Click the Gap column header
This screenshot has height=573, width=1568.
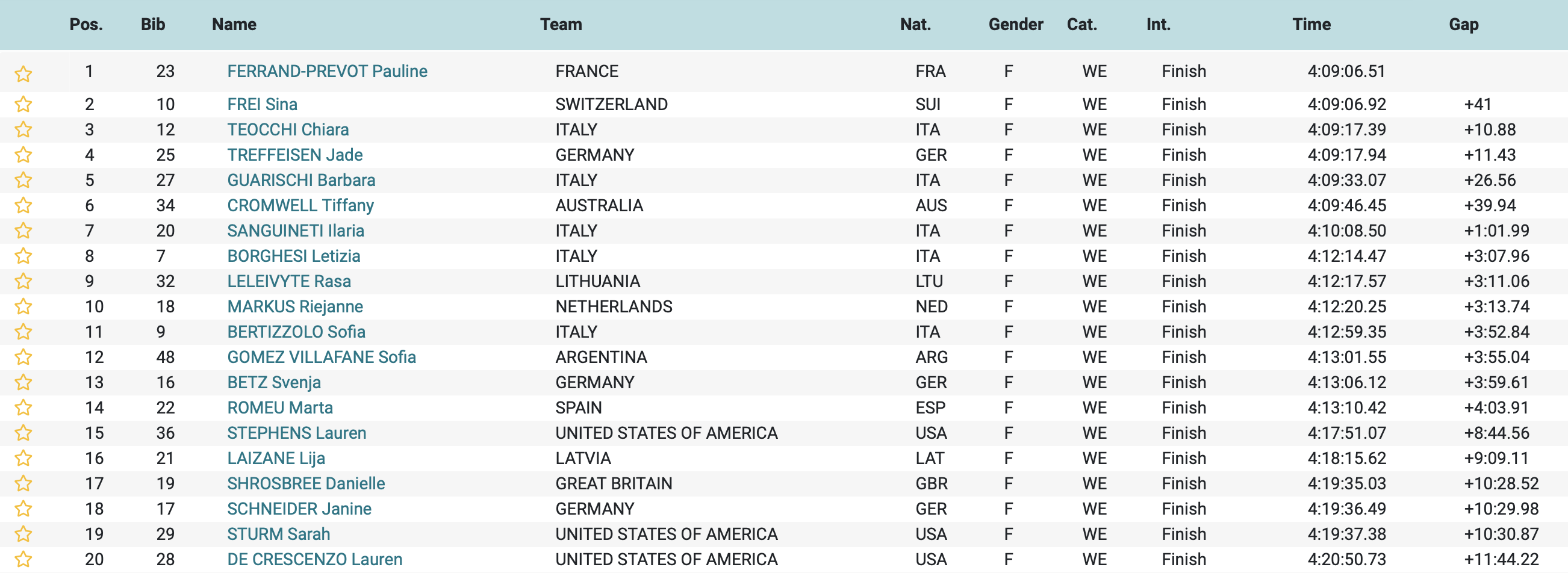point(1463,24)
